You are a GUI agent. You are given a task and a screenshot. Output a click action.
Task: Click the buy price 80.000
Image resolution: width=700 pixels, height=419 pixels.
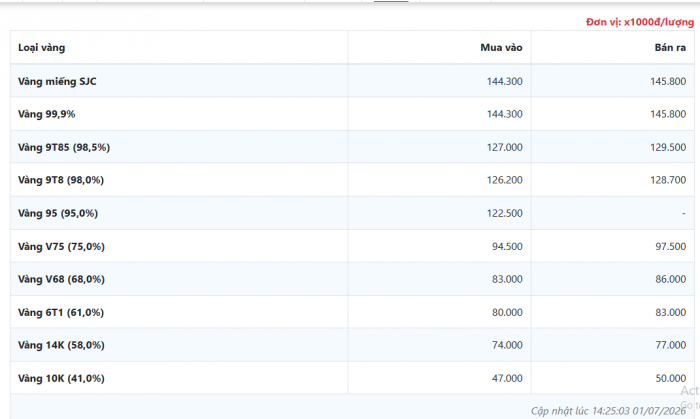(x=507, y=312)
